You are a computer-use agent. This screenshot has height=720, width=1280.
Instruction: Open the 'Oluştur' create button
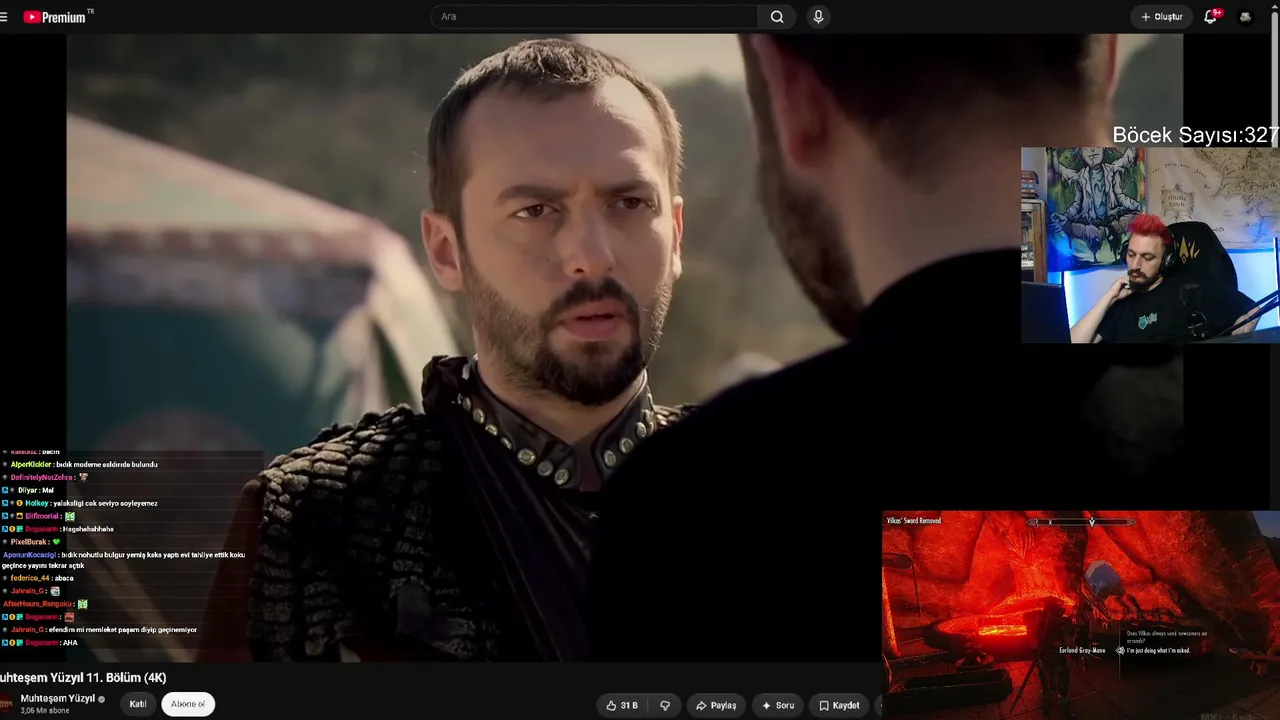1162,17
